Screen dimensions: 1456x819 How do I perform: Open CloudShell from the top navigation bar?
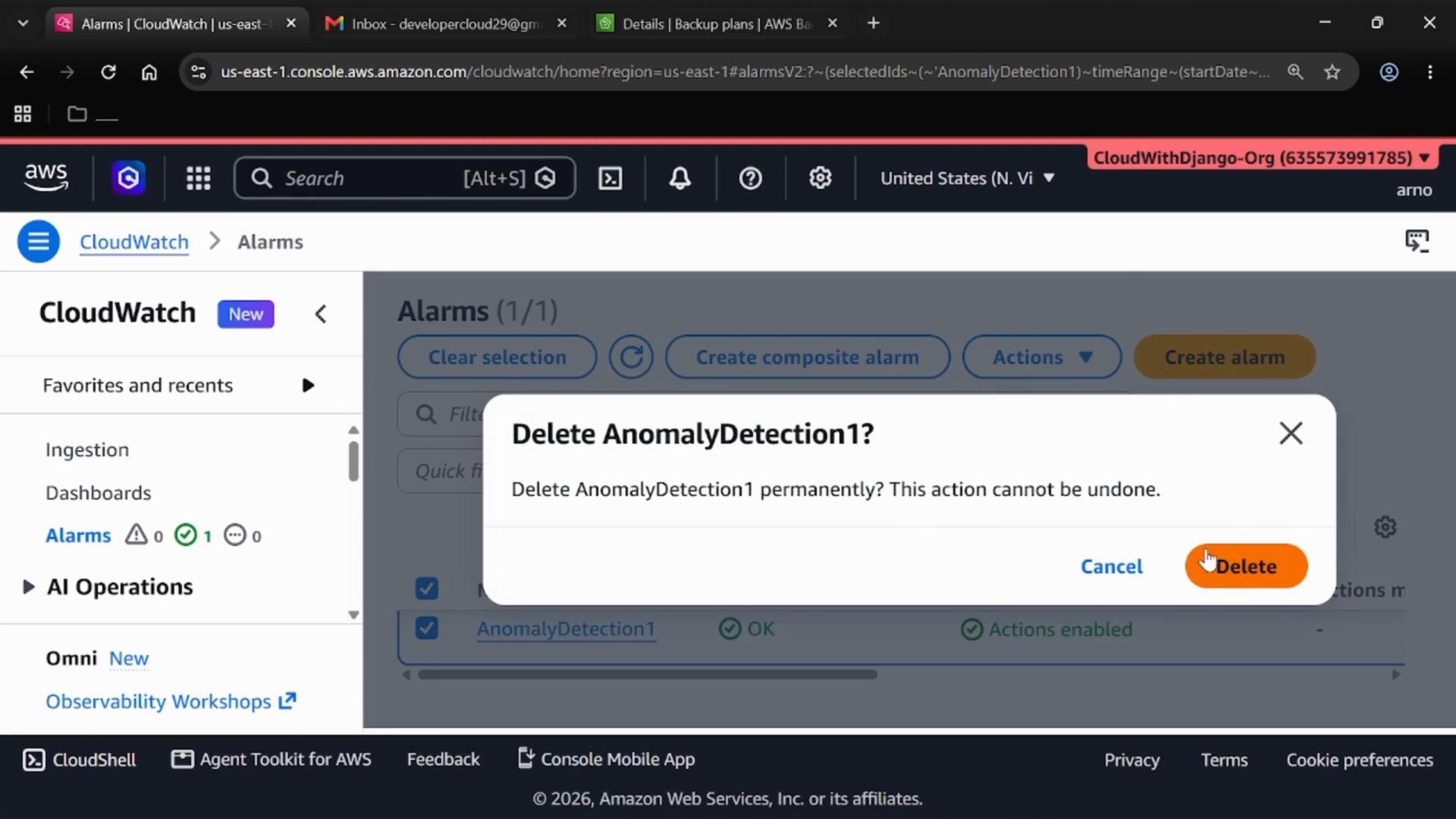610,178
